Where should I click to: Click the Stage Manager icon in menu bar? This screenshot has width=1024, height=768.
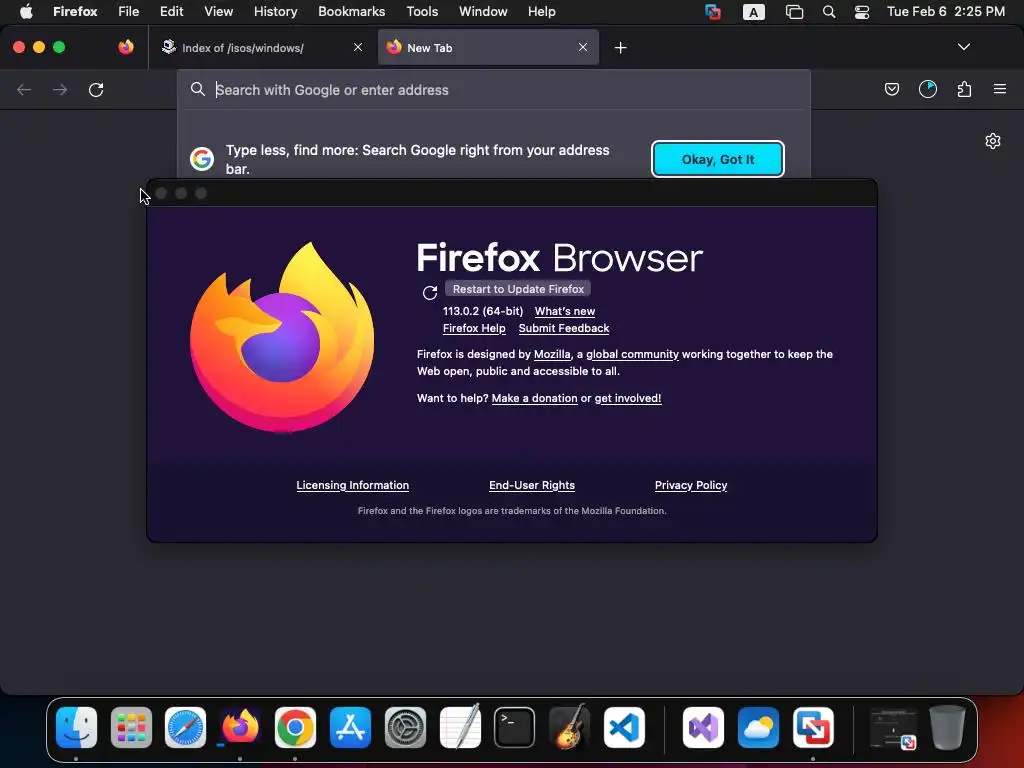pos(794,12)
